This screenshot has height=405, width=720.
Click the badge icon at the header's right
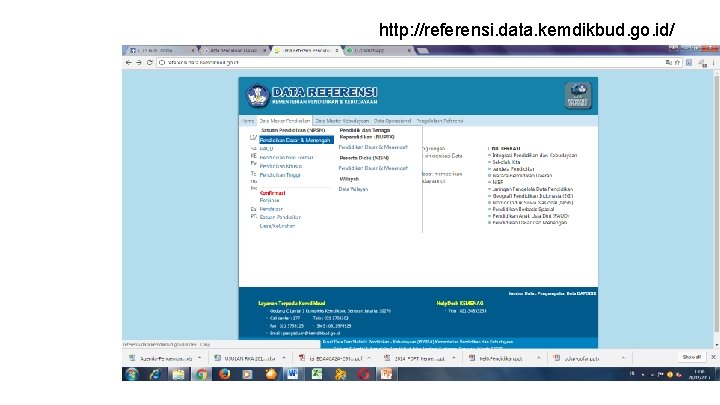pos(578,96)
